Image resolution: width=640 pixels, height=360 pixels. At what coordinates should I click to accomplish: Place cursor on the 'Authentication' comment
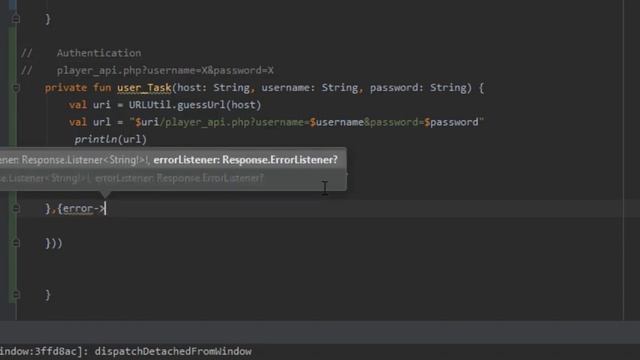tap(99, 53)
